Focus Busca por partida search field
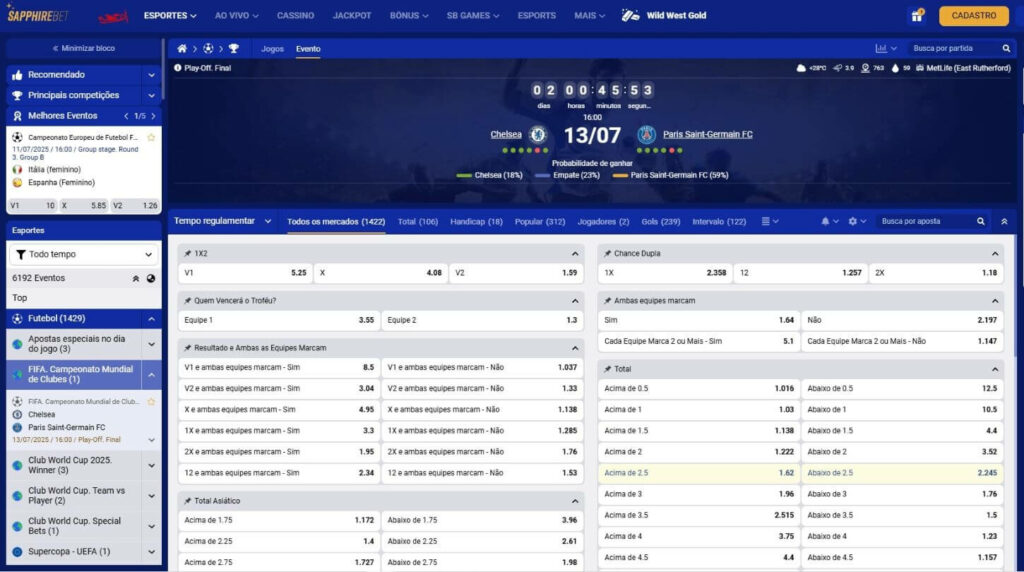Screen dimensions: 1024x572 (953, 48)
